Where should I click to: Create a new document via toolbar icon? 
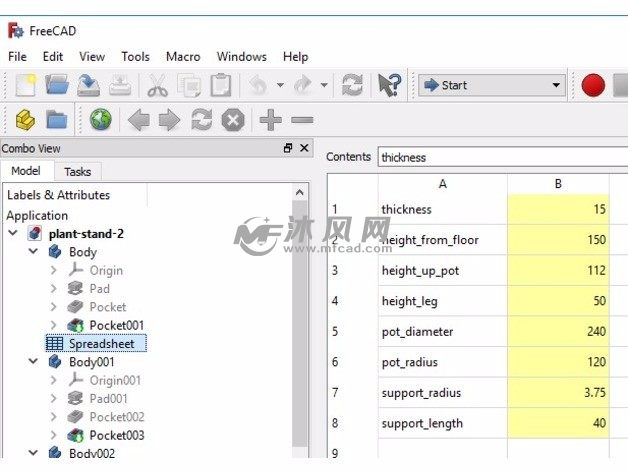pyautogui.click(x=25, y=86)
